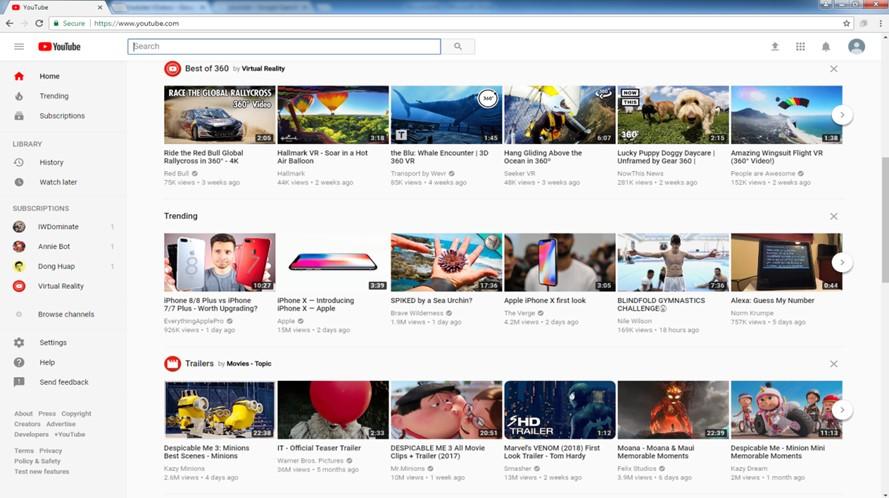Play Amazing Wingsuit Flight VR thumbnail
The width and height of the screenshot is (889, 498).
click(786, 115)
